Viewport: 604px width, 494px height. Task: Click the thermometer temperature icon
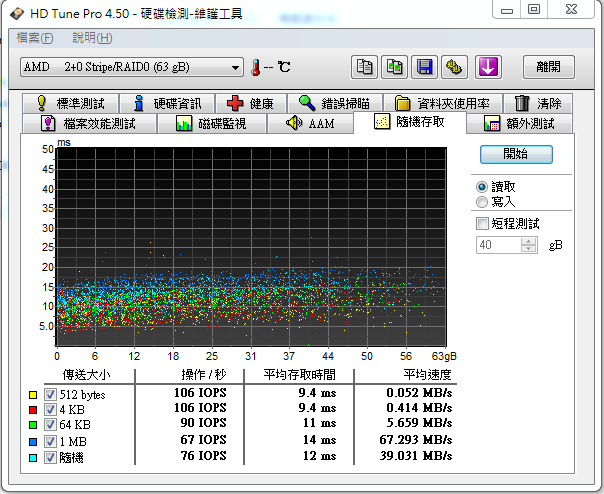click(x=255, y=67)
